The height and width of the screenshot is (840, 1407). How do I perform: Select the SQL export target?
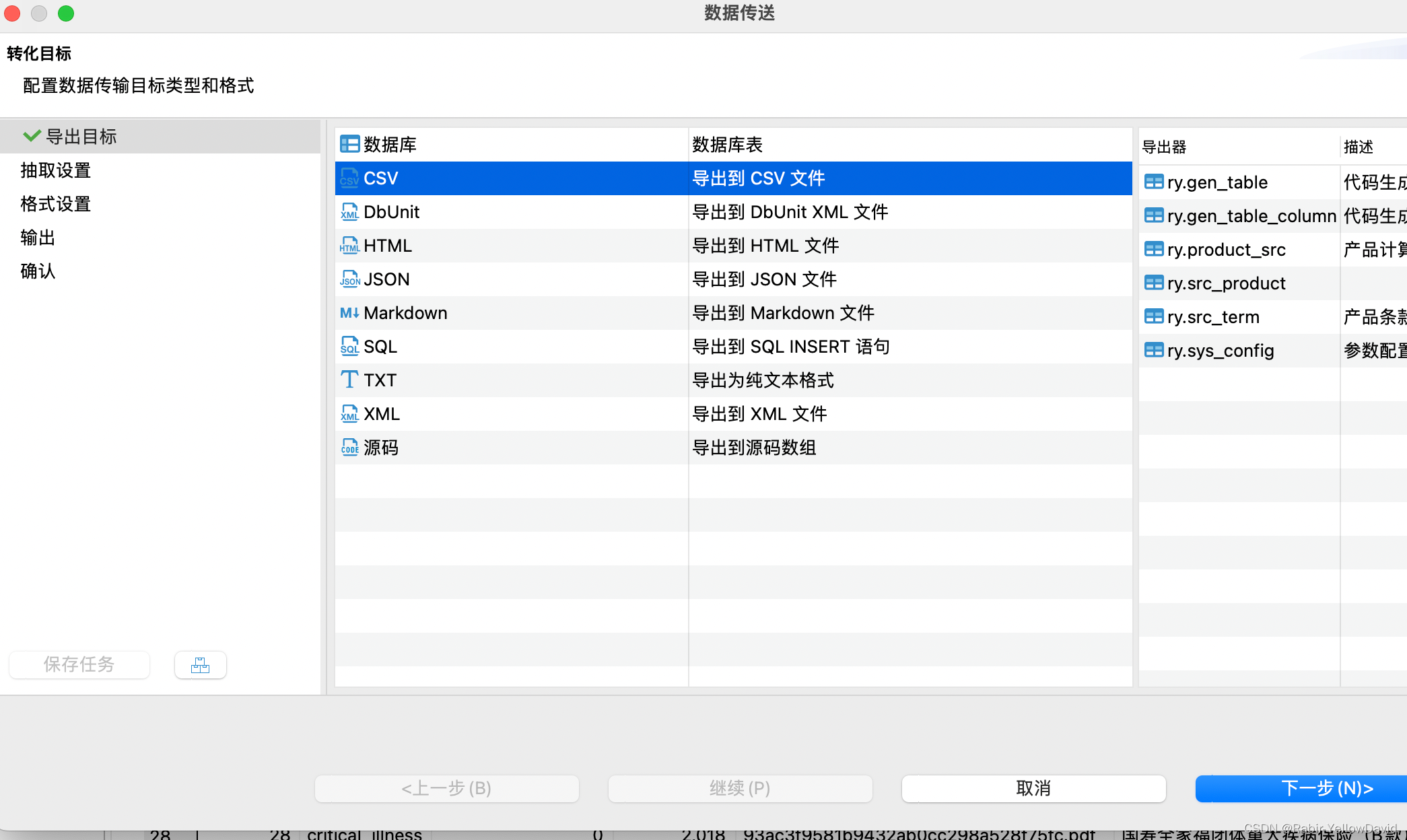click(x=734, y=347)
